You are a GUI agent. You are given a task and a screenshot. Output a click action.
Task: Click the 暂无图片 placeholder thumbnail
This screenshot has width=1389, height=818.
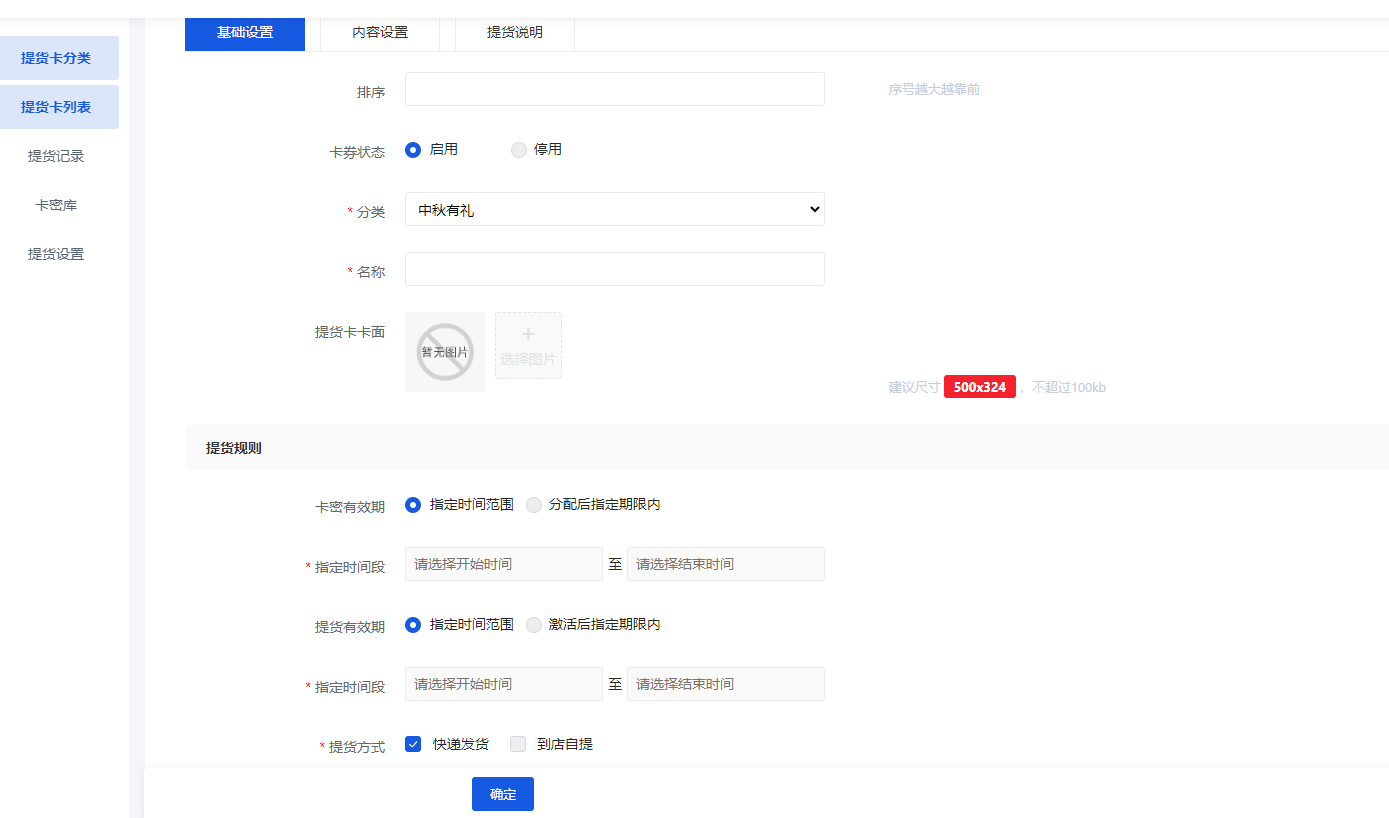[445, 352]
